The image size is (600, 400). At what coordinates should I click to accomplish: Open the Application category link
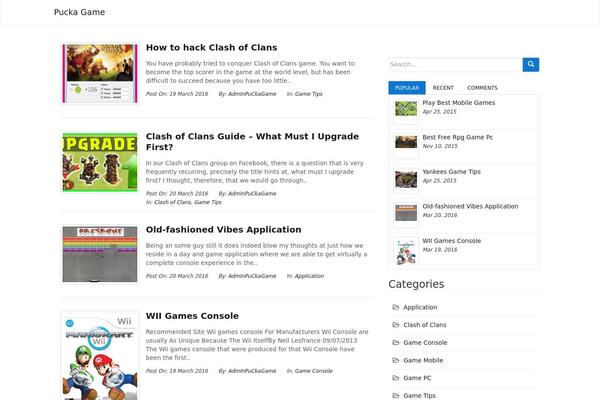[420, 307]
